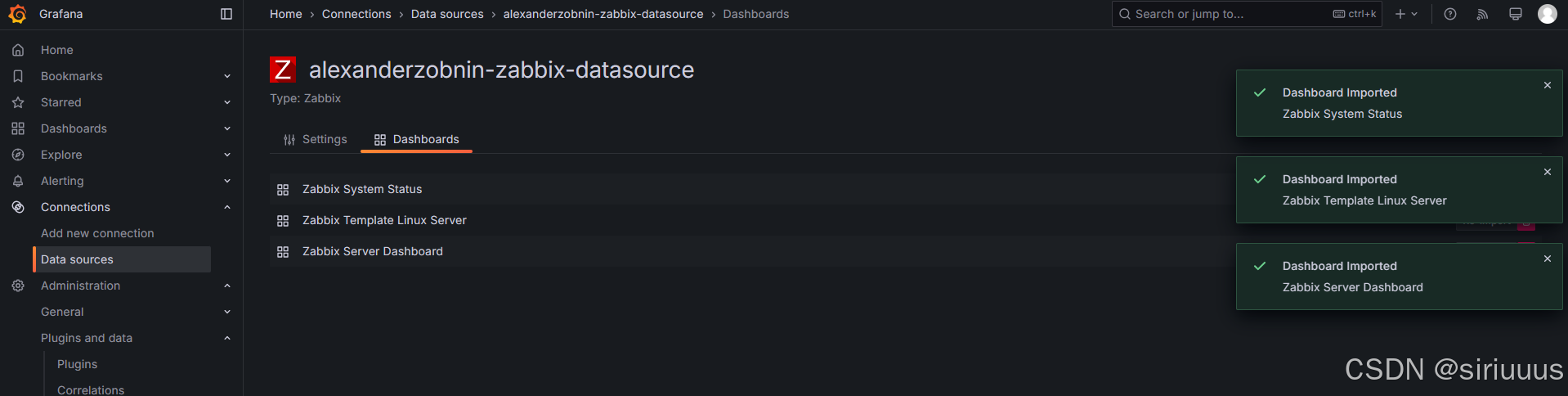
Task: Expand the Bookmarks section chevron
Action: point(227,76)
